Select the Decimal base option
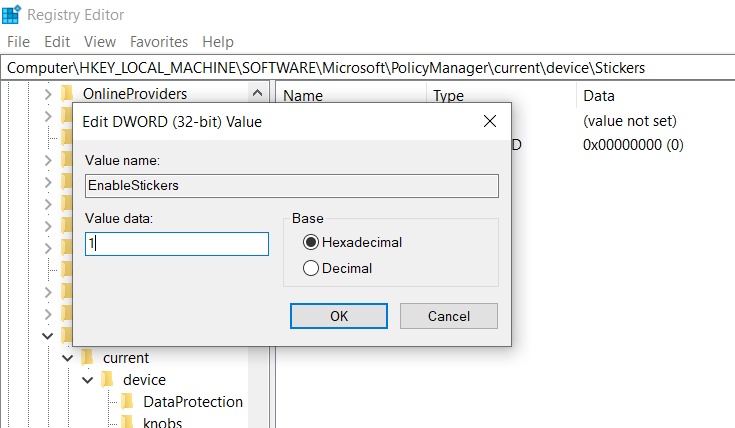Screen dimensions: 735x428 click(311, 268)
